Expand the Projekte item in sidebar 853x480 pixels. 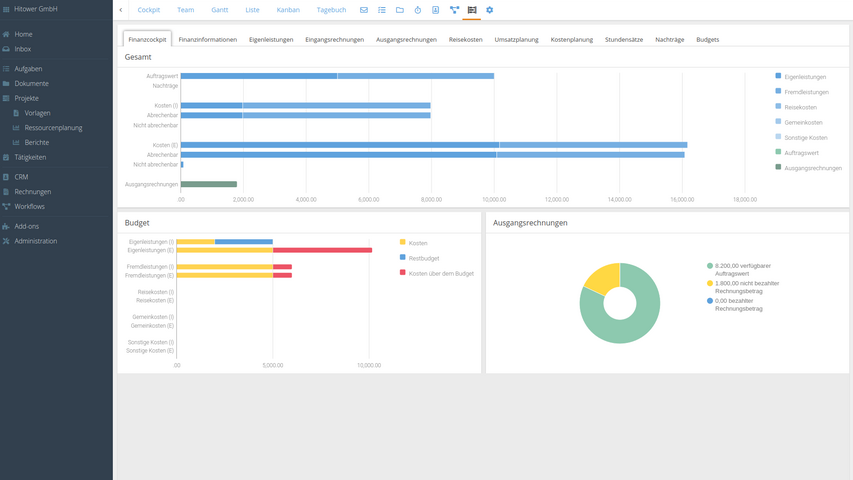(26, 98)
